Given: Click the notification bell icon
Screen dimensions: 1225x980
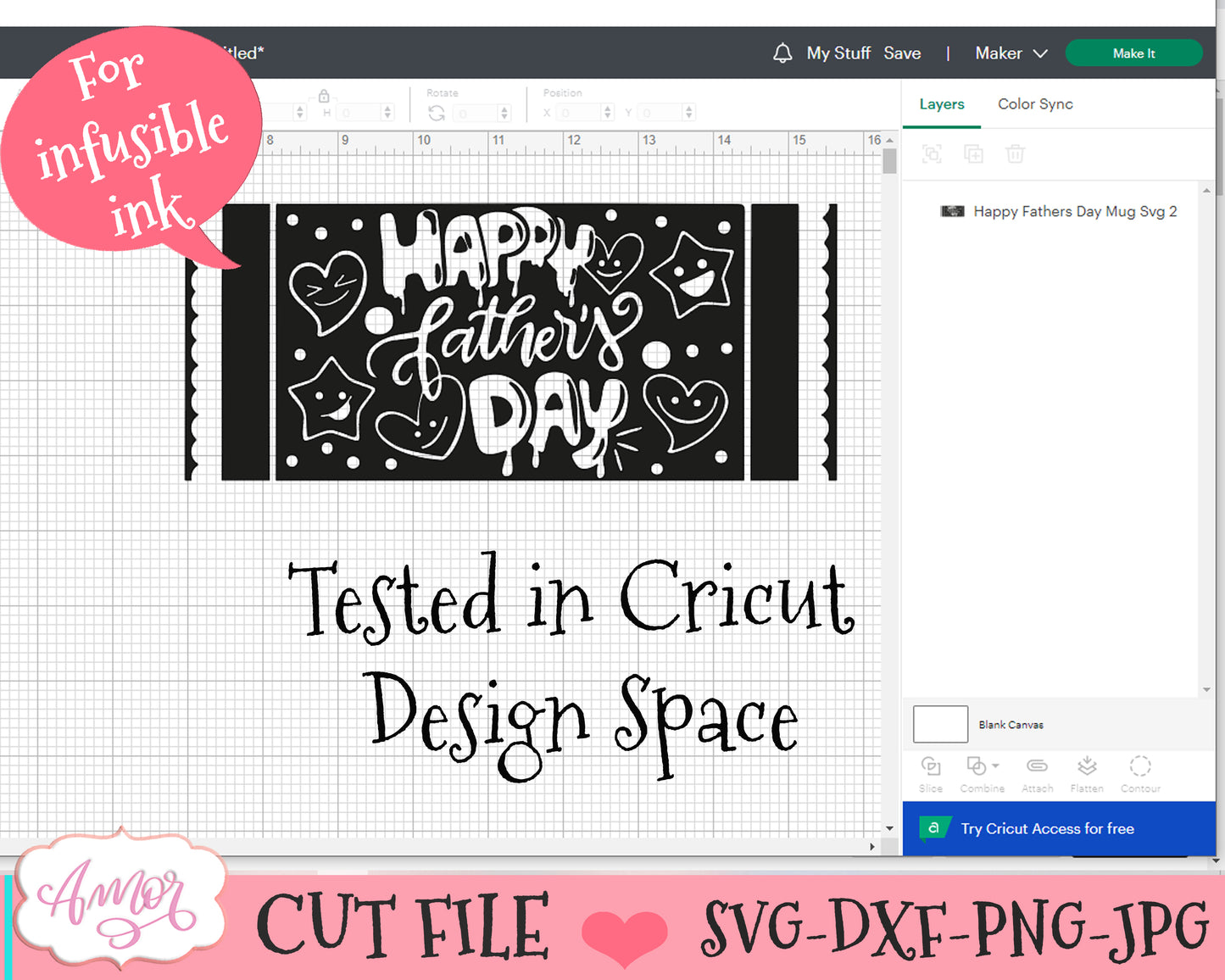Looking at the screenshot, I should pos(782,53).
